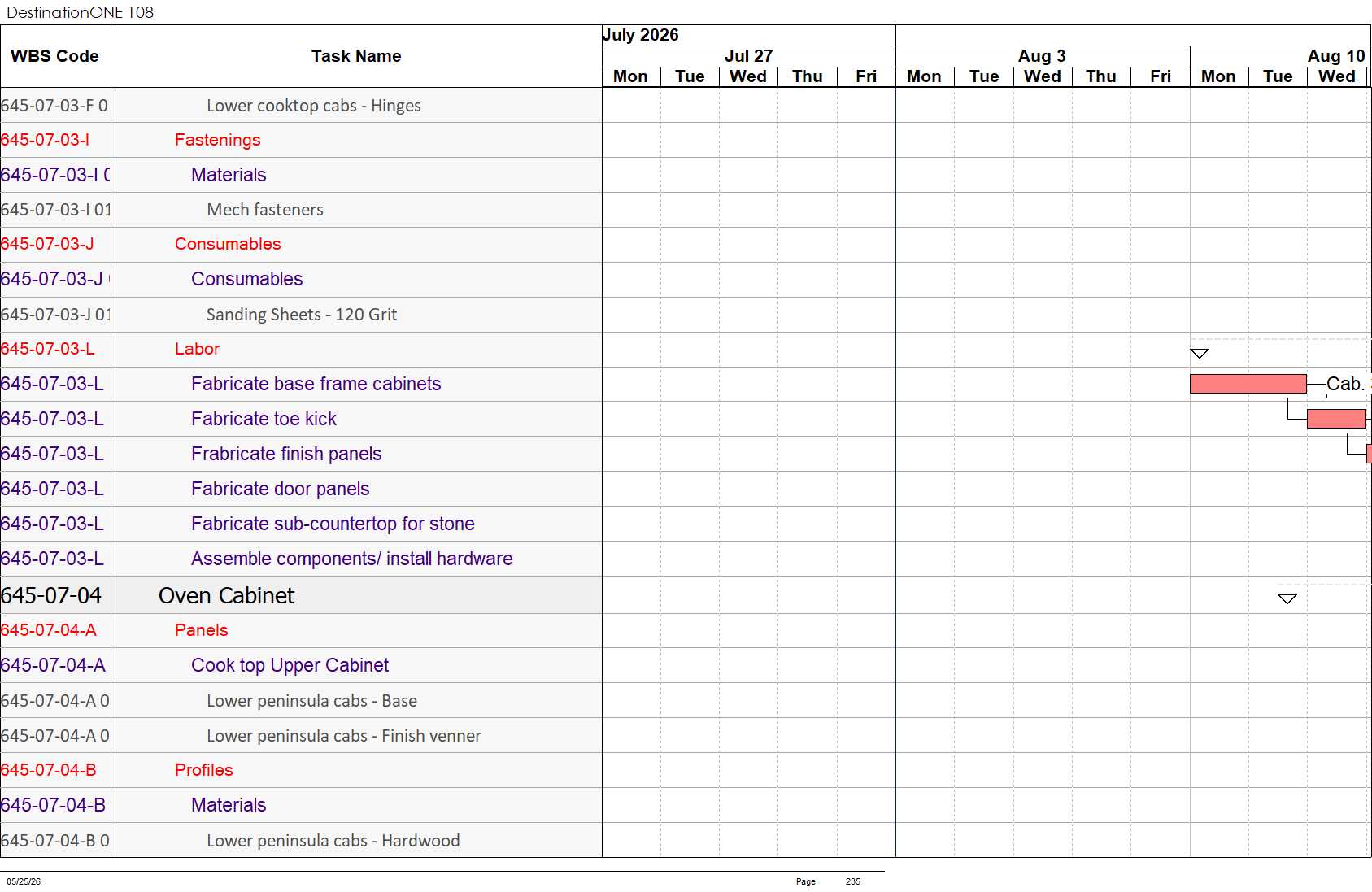The image size is (1372, 892).
Task: Select Cook top Upper Cabinet task
Action: tap(290, 665)
